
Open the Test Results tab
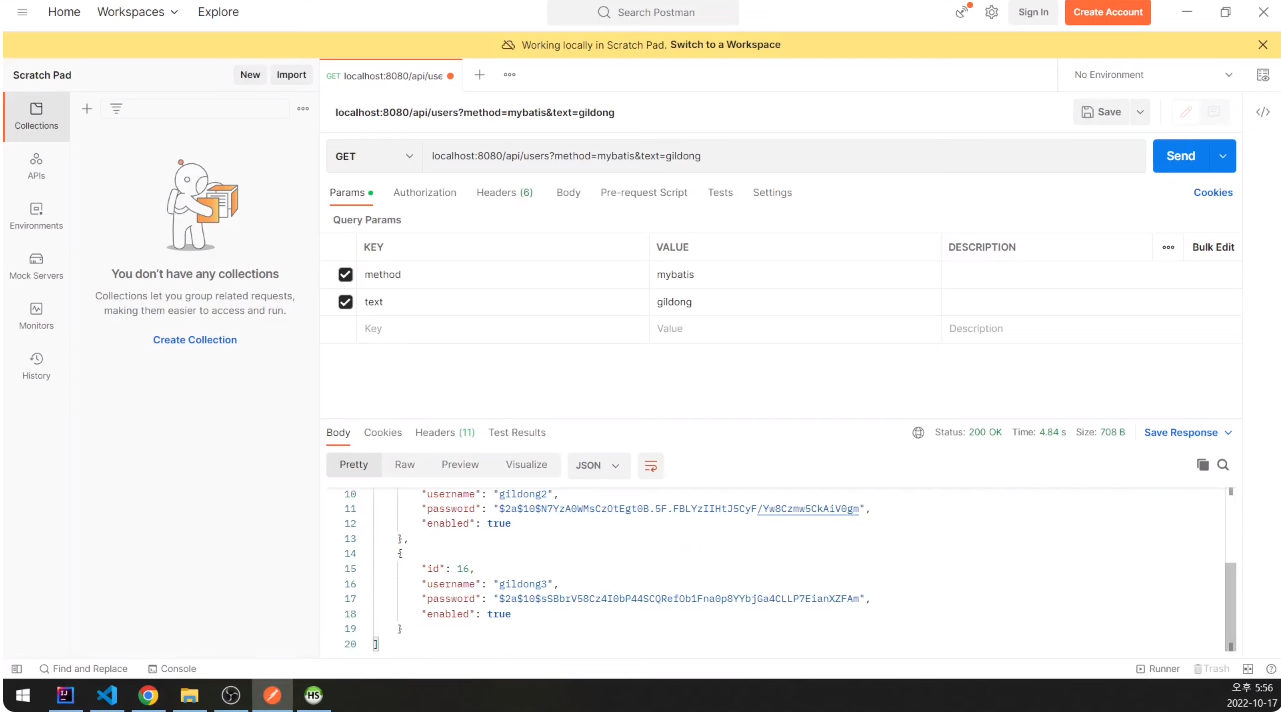click(x=517, y=433)
